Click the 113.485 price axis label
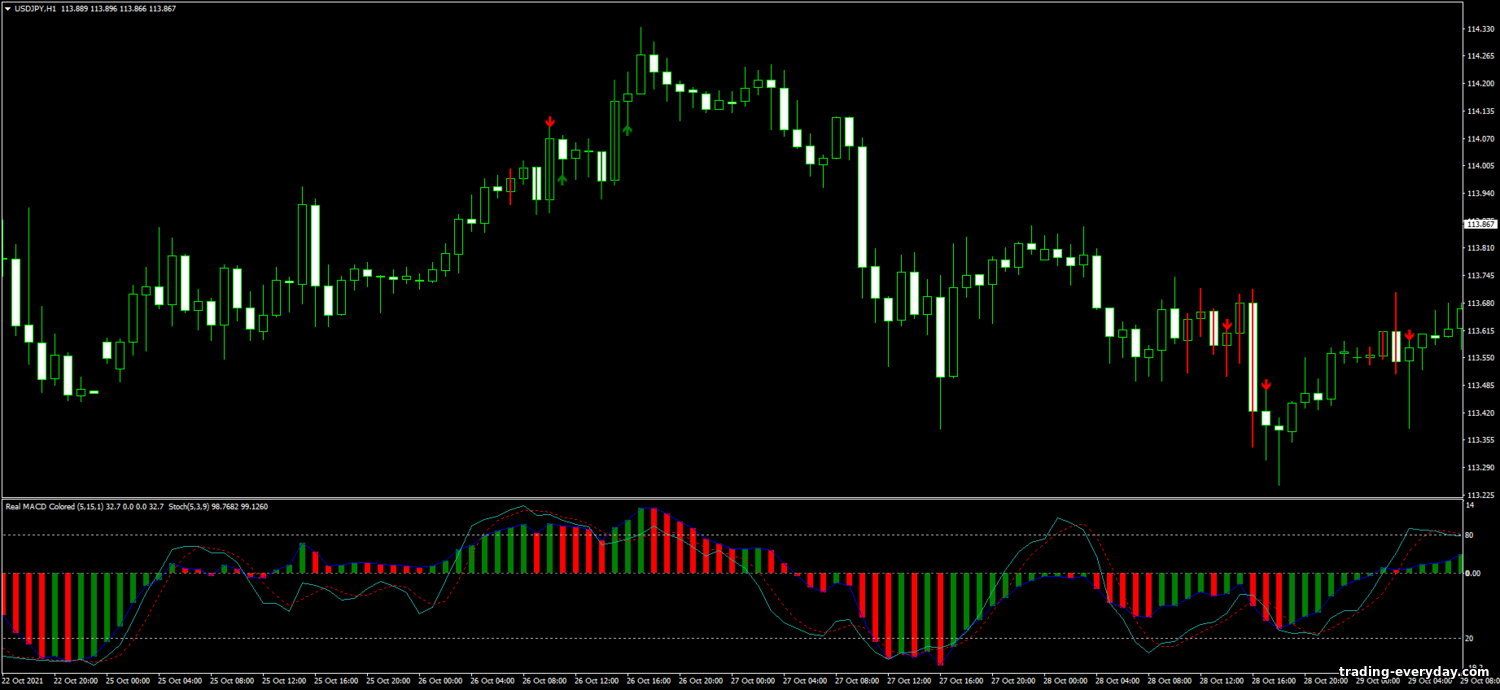Viewport: 1500px width, 690px height. (1479, 385)
